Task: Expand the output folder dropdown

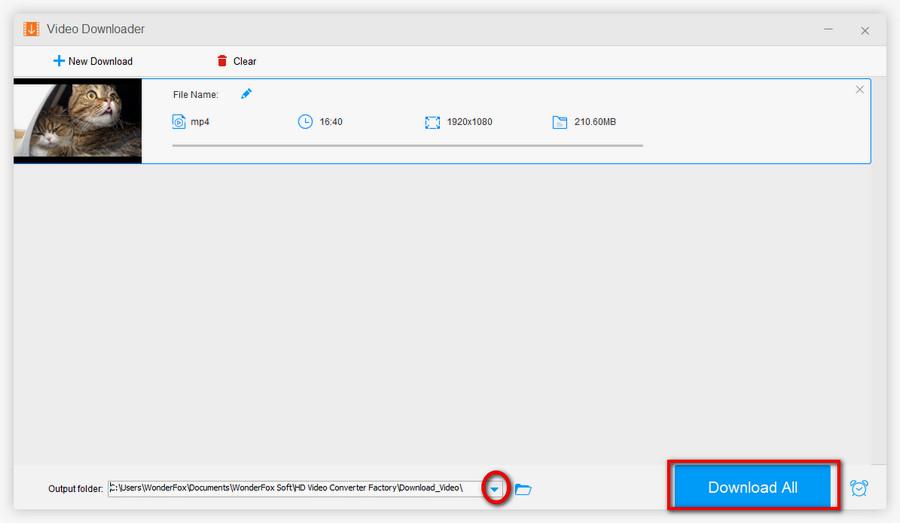Action: pyautogui.click(x=495, y=489)
